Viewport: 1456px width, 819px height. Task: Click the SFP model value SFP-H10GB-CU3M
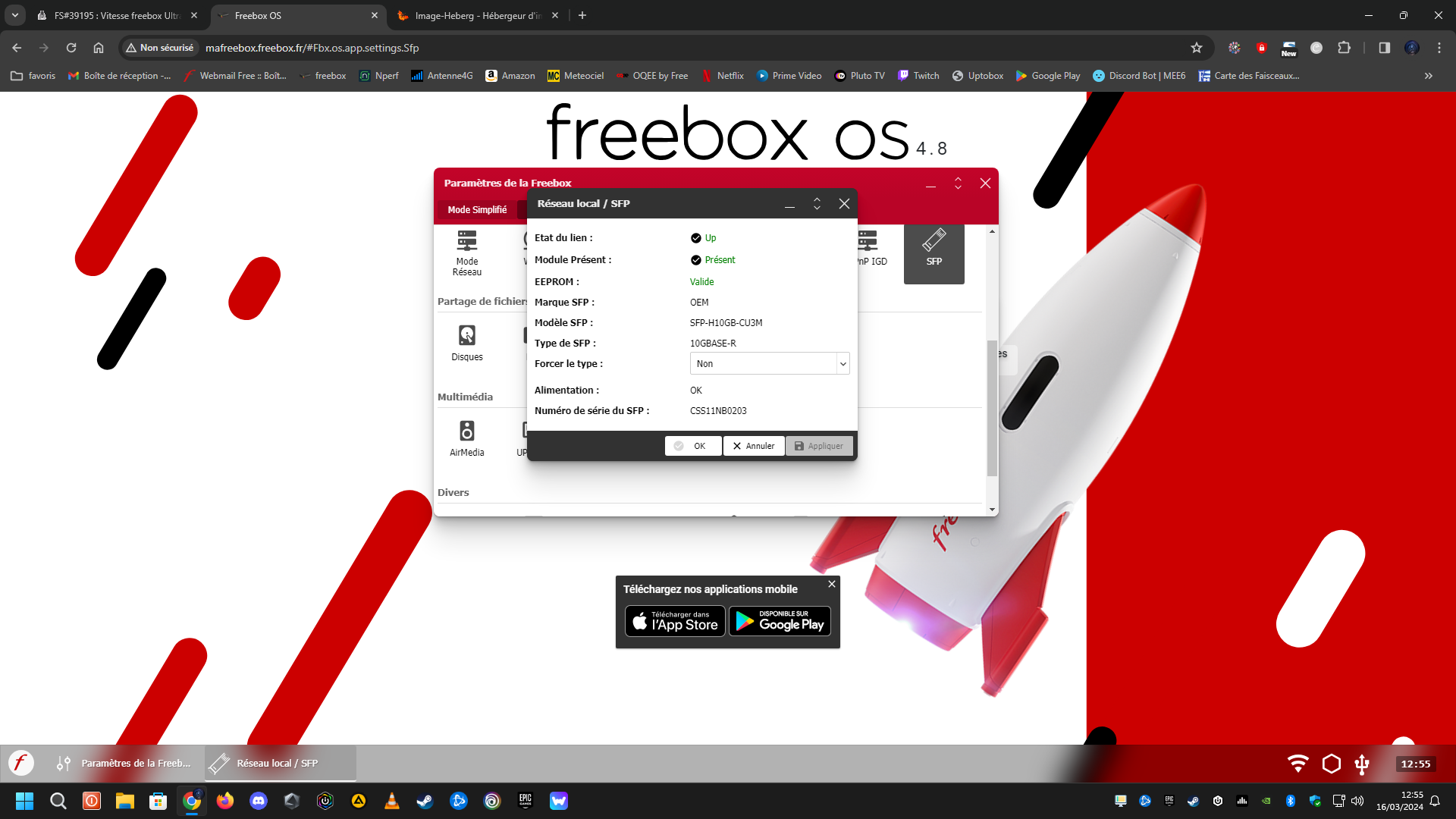(x=726, y=323)
